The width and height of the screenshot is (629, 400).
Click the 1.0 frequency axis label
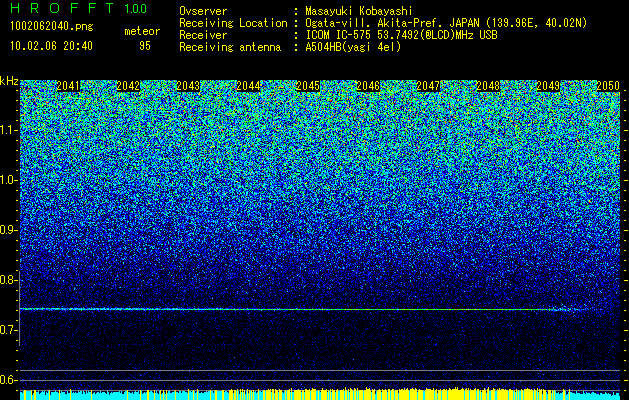pyautogui.click(x=9, y=181)
